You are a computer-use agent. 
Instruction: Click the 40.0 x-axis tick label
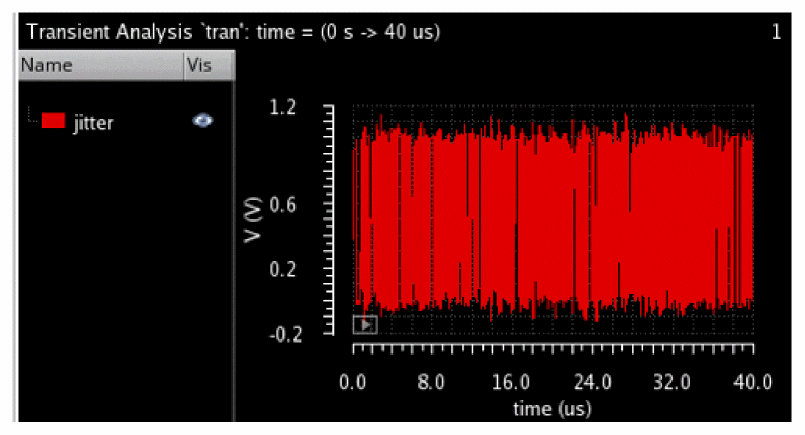[753, 382]
